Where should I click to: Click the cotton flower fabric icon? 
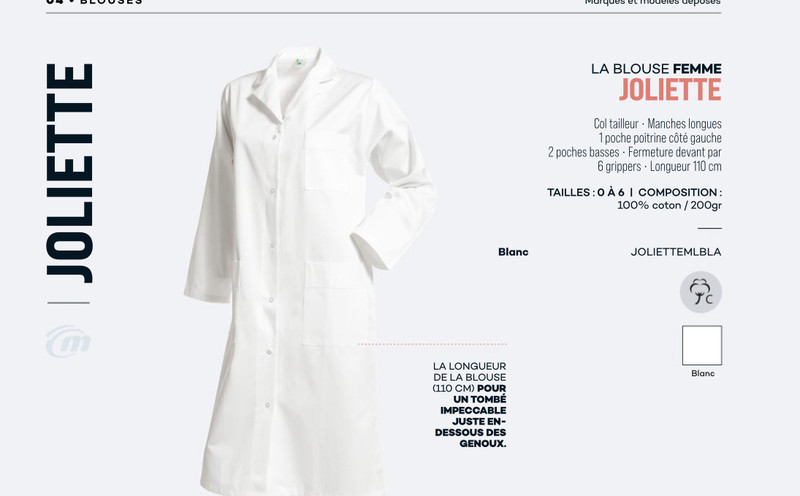click(701, 292)
